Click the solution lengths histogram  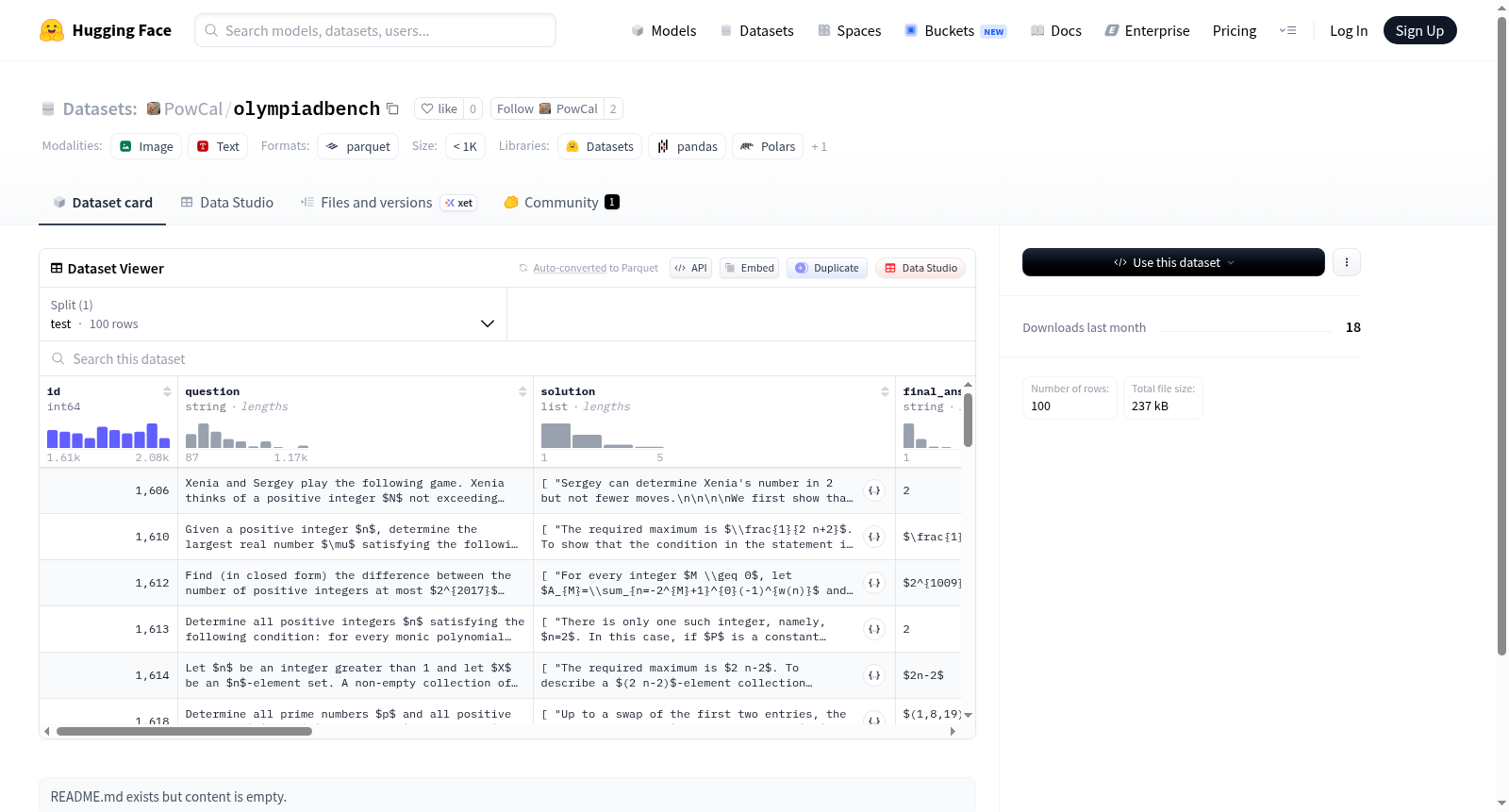point(603,436)
